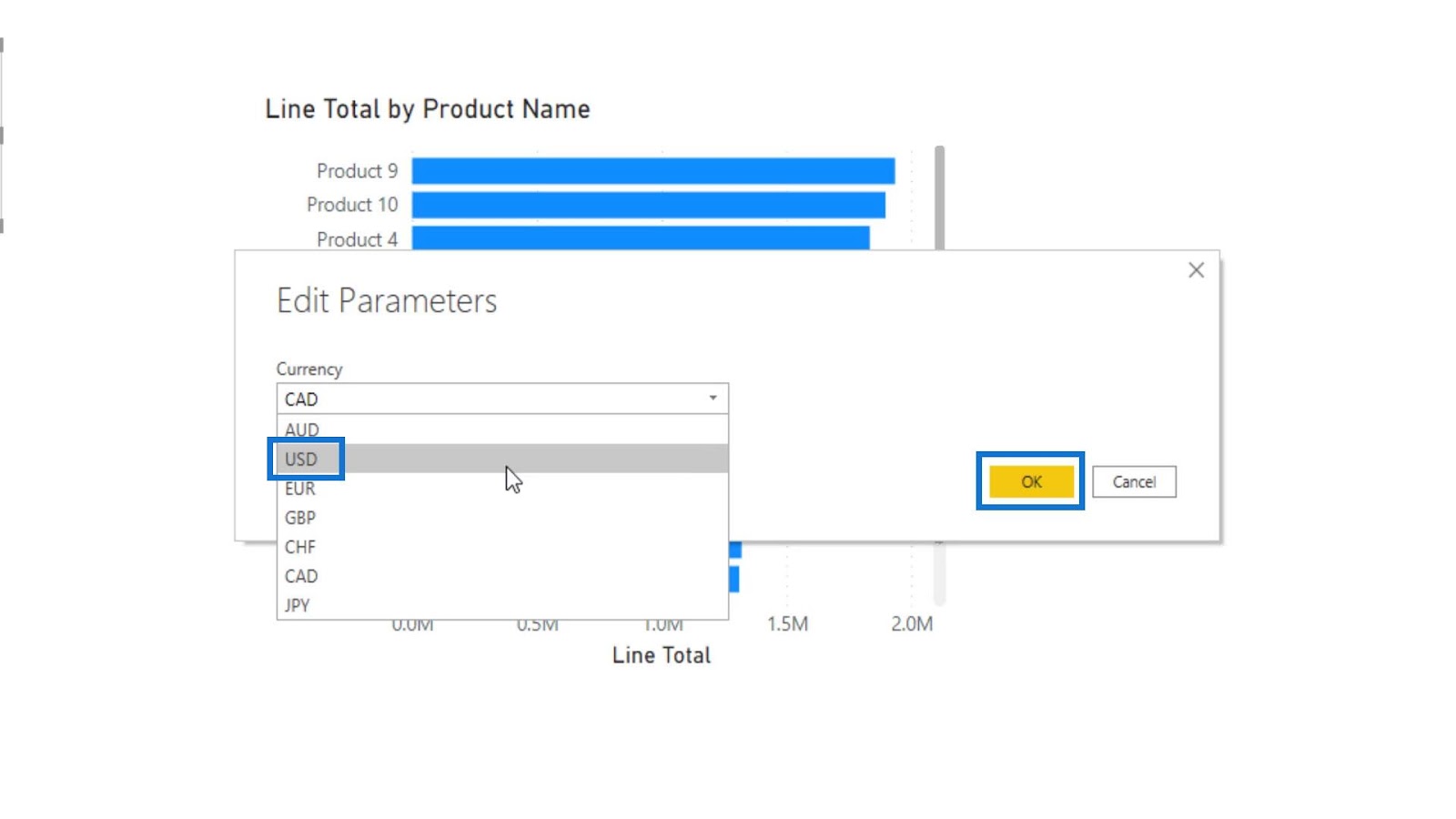Viewport: 1456px width, 819px height.
Task: Click the 1.5M axis tick label
Action: click(x=787, y=624)
